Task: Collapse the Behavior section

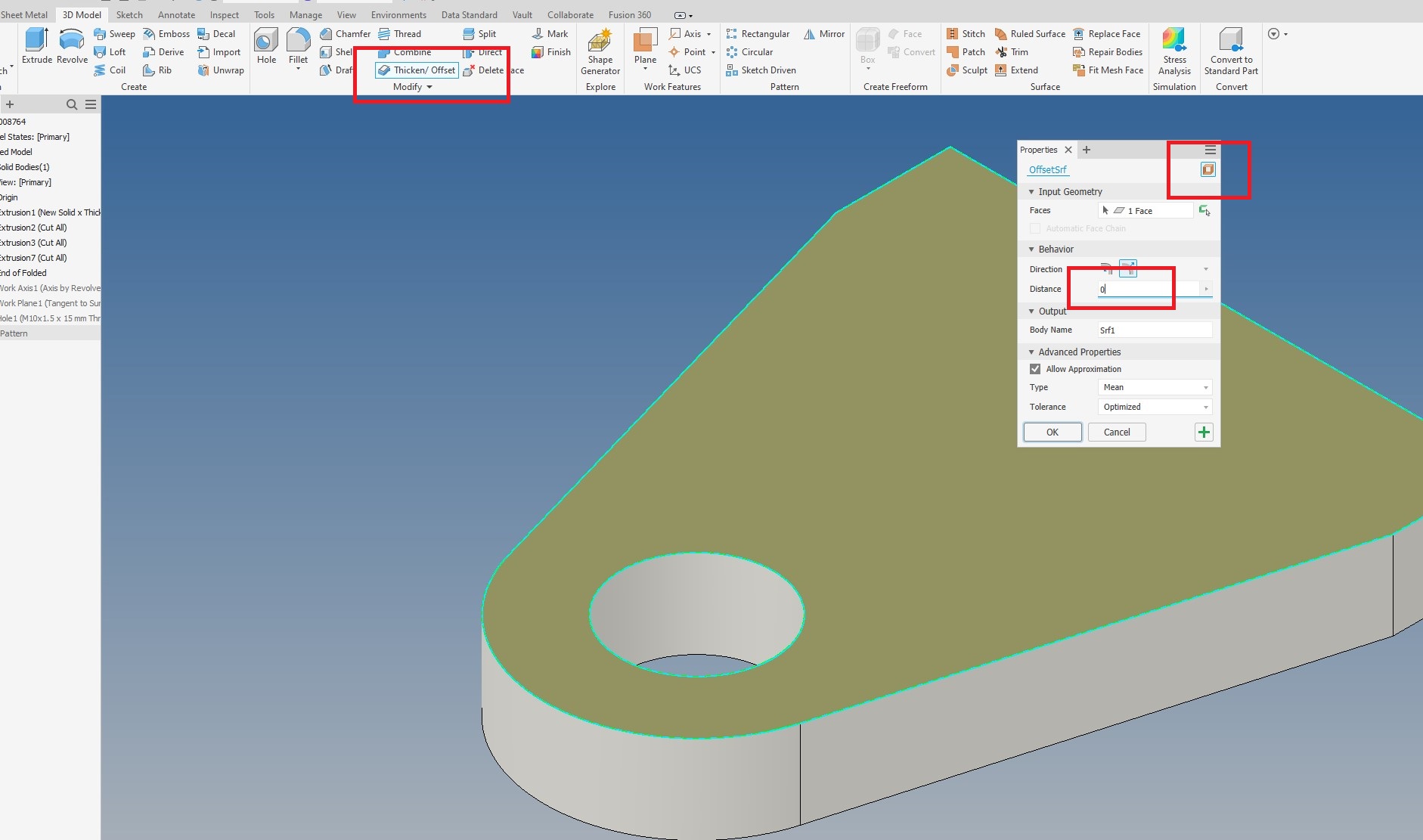Action: point(1031,250)
